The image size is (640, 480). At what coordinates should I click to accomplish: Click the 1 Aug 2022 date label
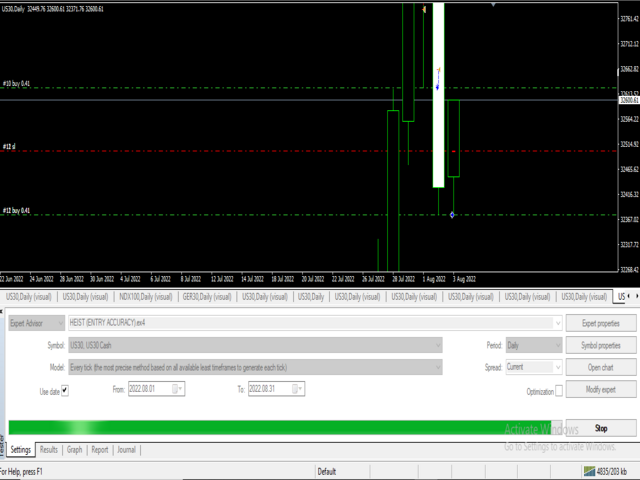pos(433,279)
